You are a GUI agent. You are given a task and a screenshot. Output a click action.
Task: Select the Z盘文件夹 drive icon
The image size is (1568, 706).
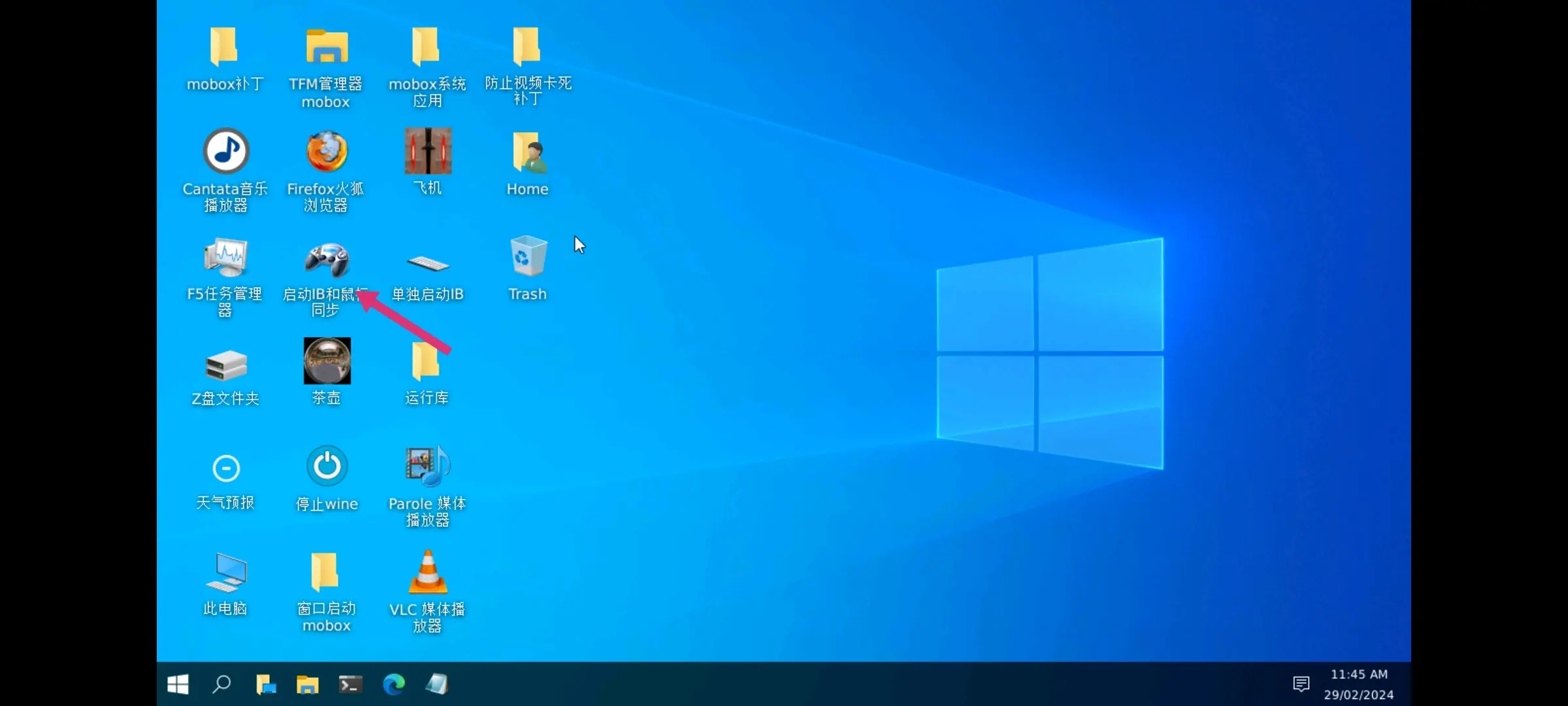point(225,365)
